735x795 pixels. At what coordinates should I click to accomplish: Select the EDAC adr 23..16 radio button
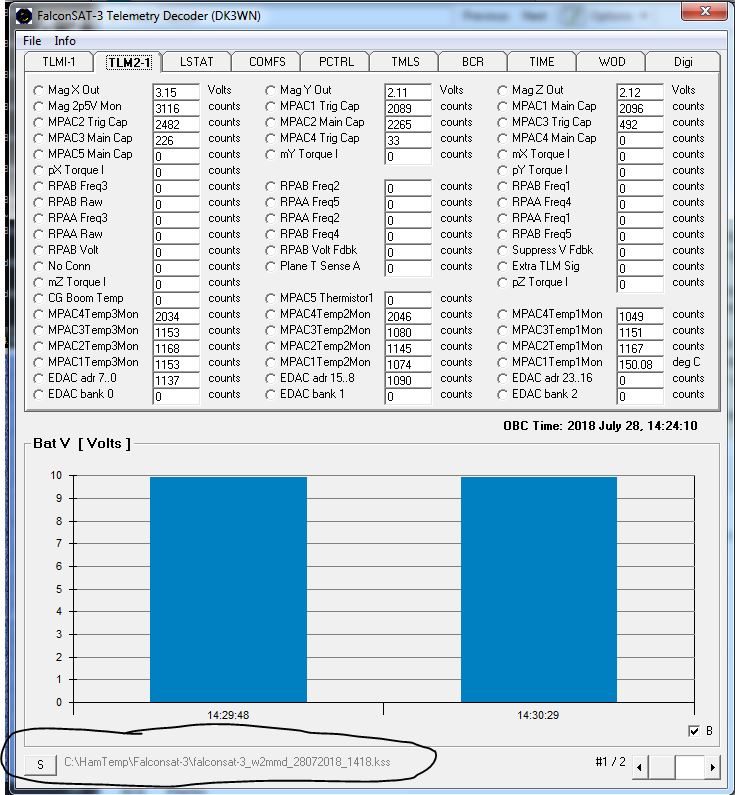(x=502, y=378)
